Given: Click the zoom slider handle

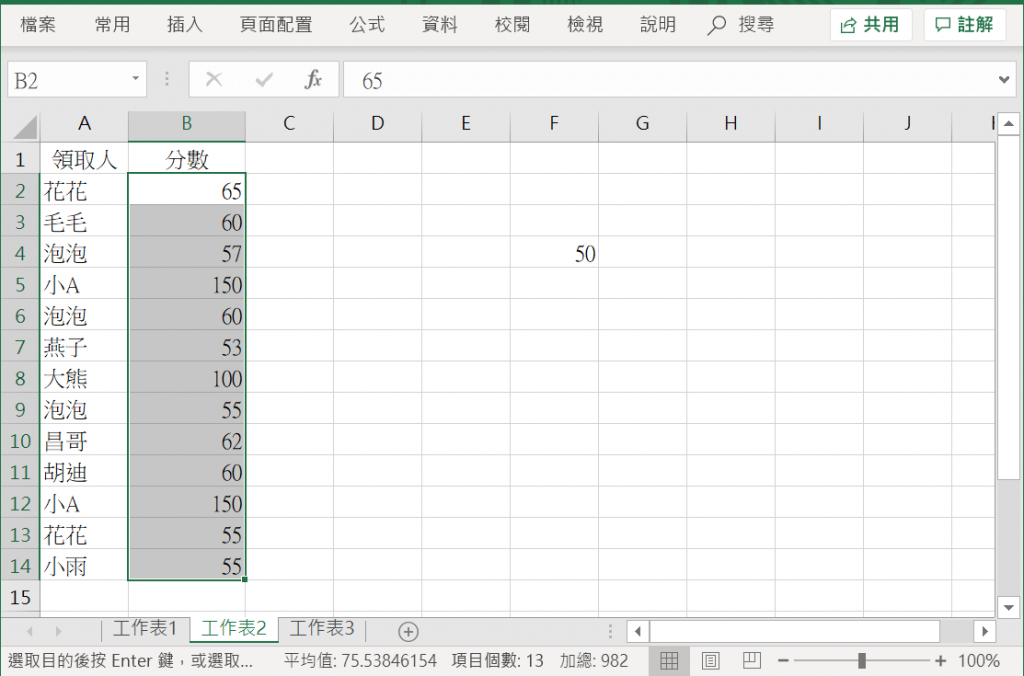Looking at the screenshot, I should coord(862,660).
